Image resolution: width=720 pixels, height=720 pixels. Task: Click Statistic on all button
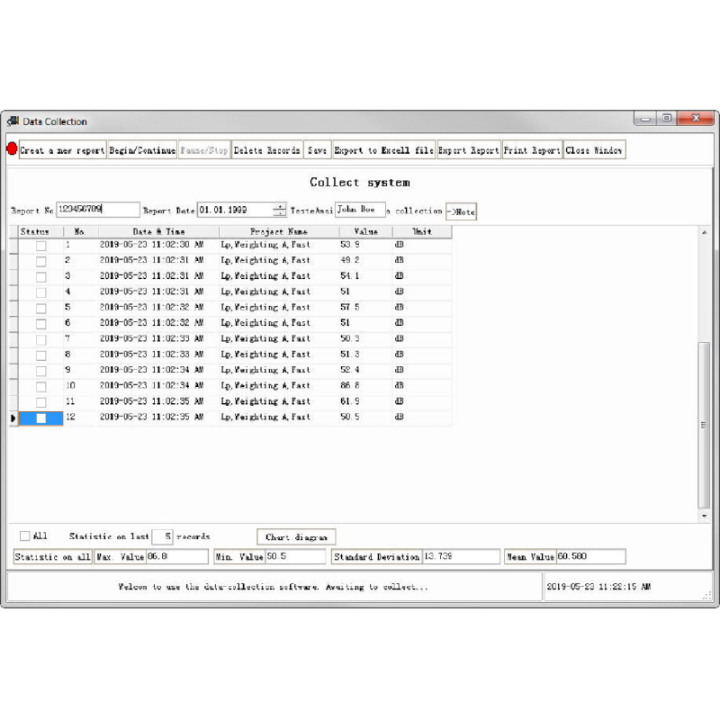(x=52, y=557)
